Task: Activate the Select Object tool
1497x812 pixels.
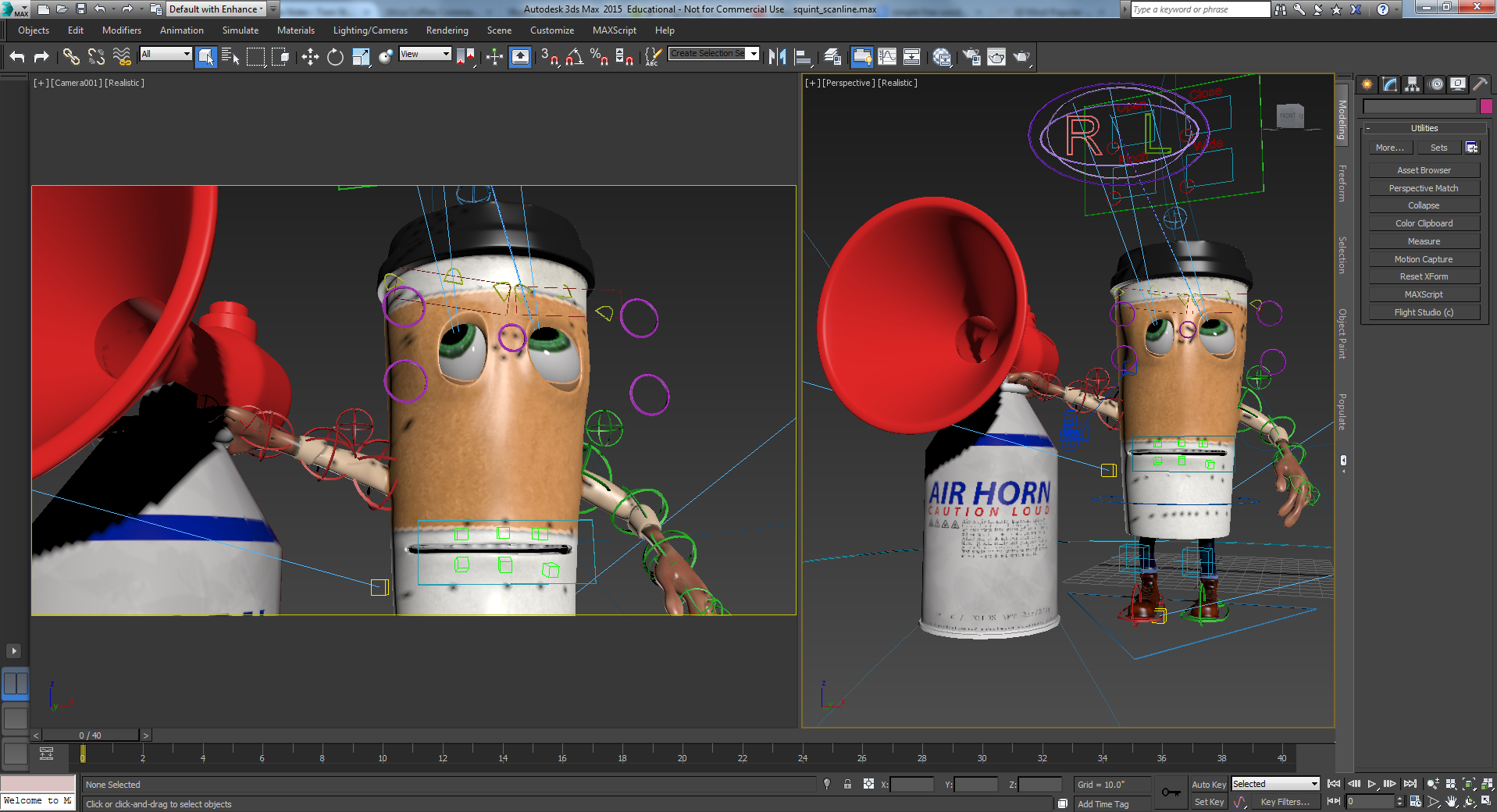Action: point(206,56)
